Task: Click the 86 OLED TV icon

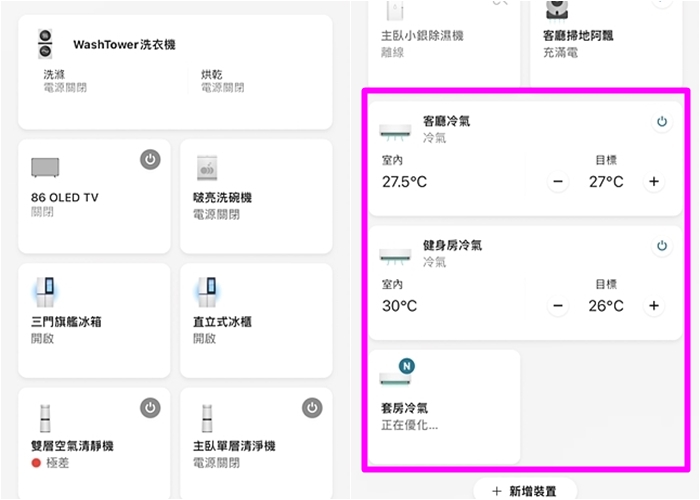Action: 46,166
